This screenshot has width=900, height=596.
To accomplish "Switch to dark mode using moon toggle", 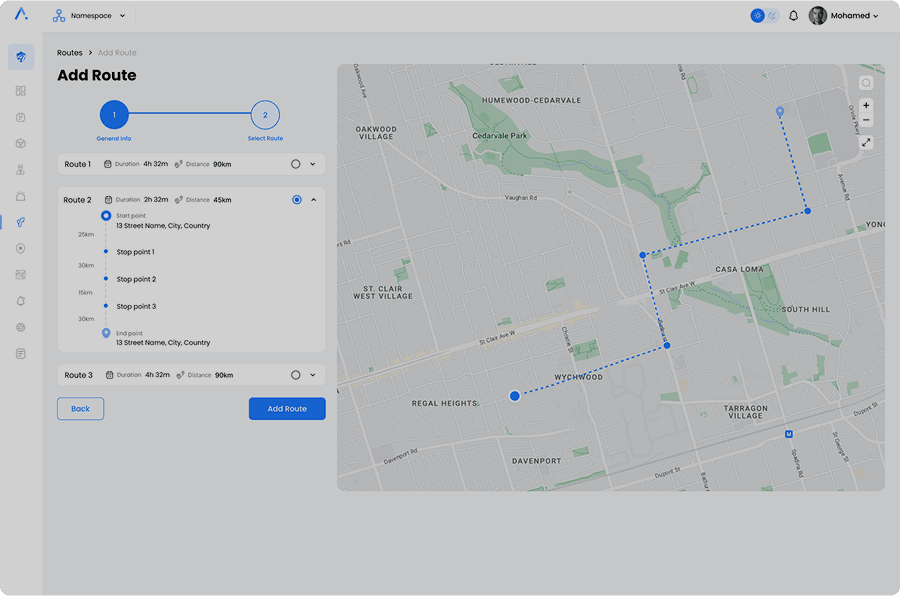I will [772, 16].
